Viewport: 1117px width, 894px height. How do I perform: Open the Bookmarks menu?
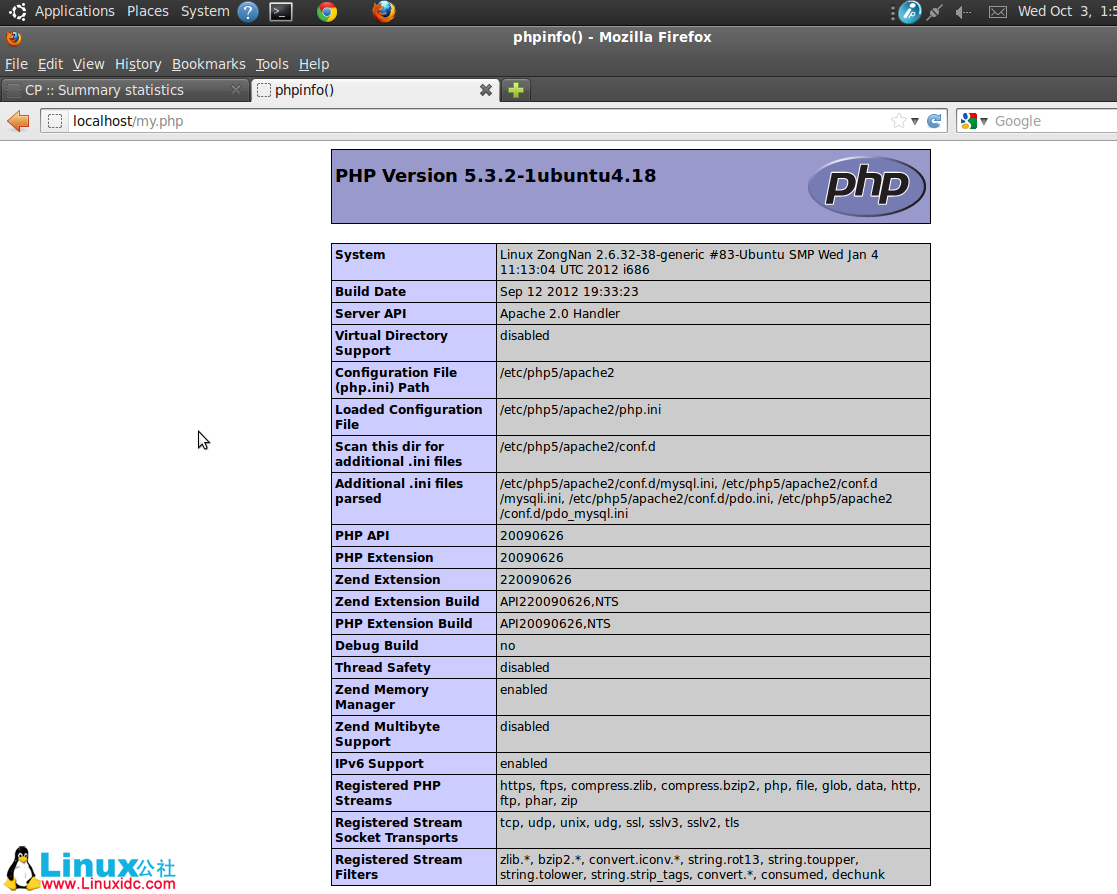pyautogui.click(x=209, y=64)
